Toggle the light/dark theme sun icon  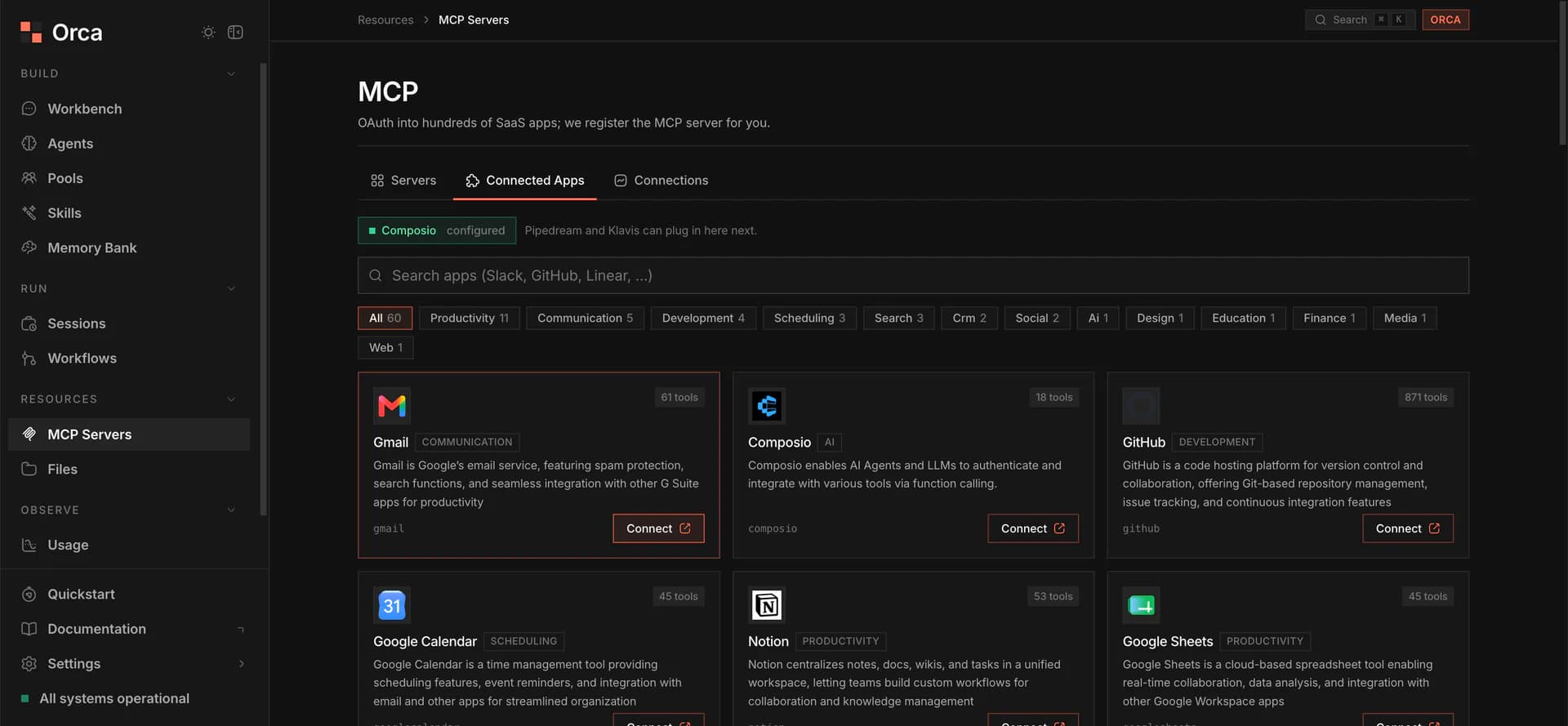click(208, 32)
